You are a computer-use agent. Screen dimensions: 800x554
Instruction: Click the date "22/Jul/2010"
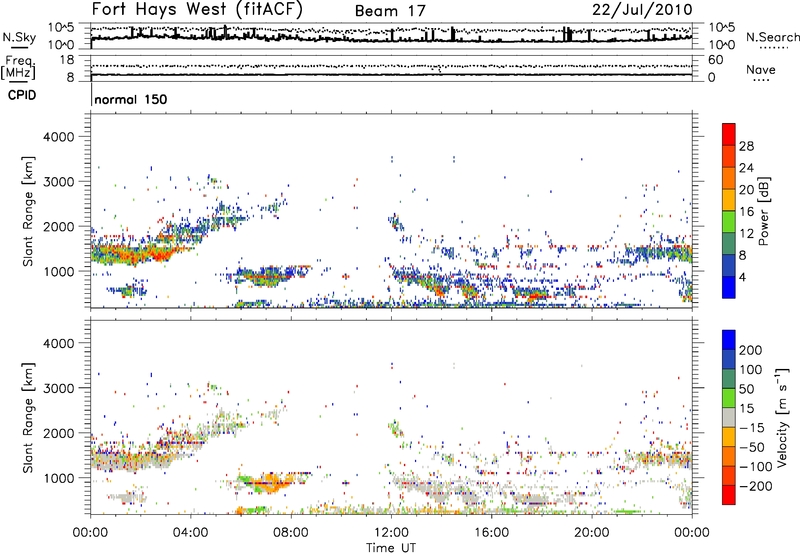(x=642, y=9)
